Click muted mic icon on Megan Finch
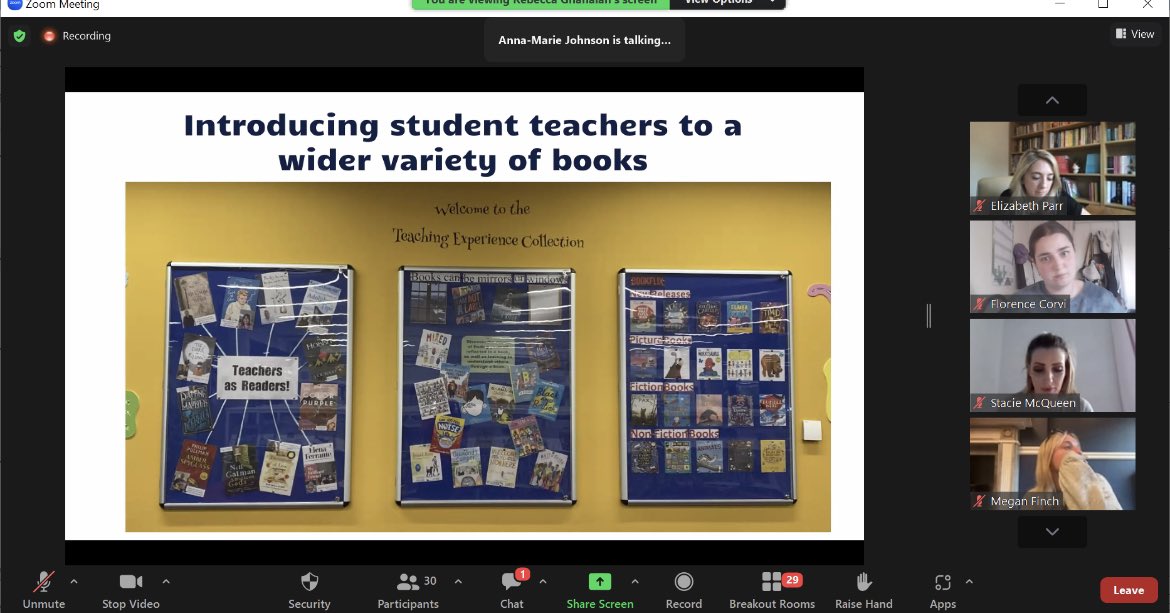The width and height of the screenshot is (1170, 613). pos(980,501)
